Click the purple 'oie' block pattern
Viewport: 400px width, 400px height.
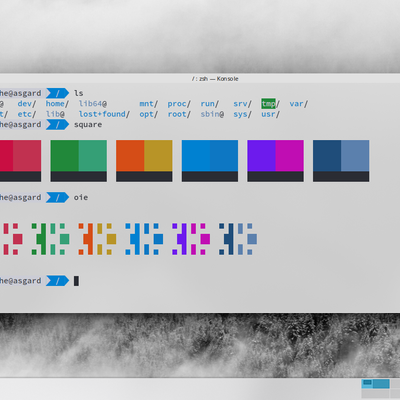191,239
